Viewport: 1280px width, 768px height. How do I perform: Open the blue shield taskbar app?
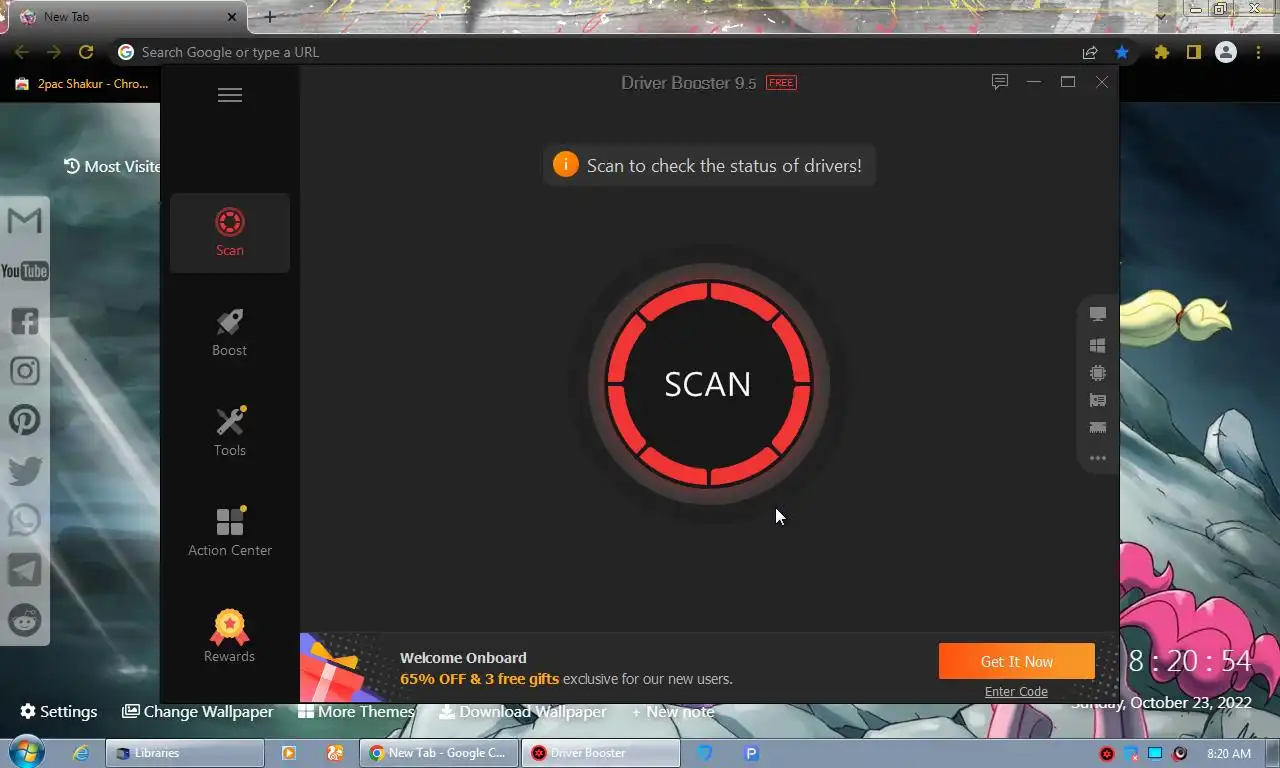click(x=704, y=753)
